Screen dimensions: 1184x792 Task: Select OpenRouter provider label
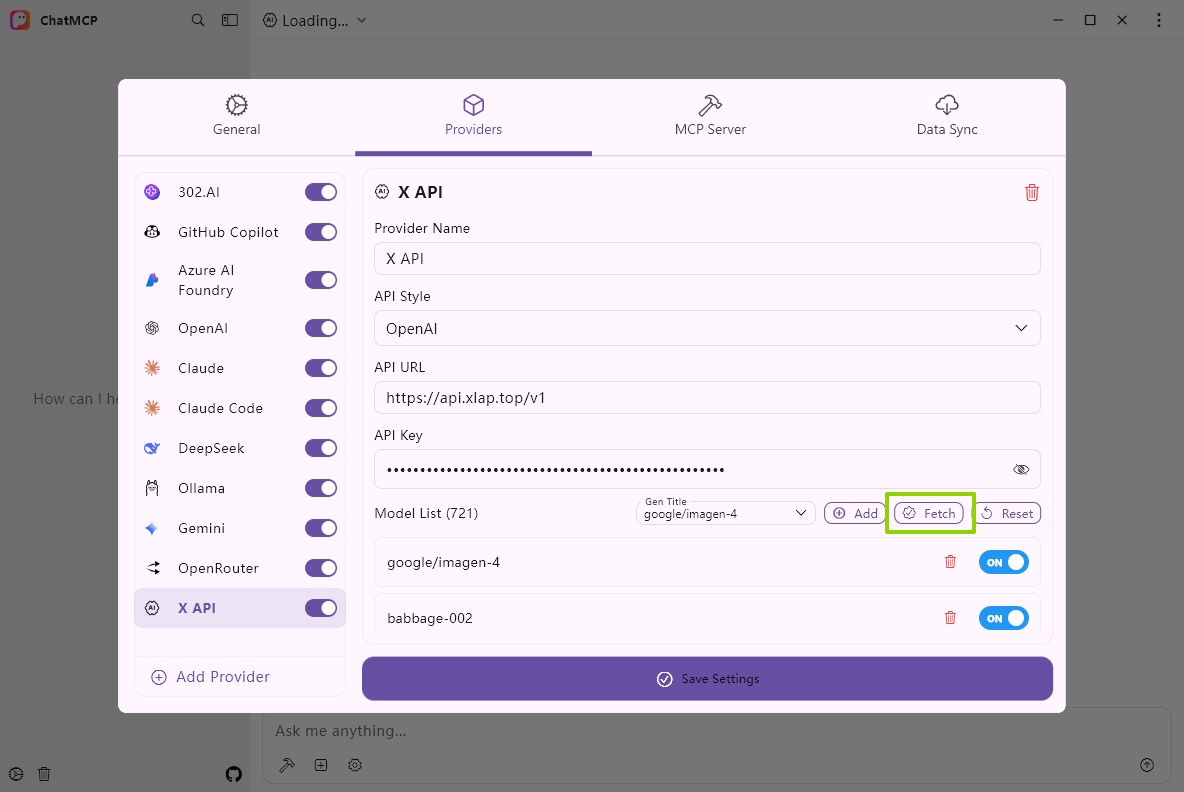[x=218, y=568]
